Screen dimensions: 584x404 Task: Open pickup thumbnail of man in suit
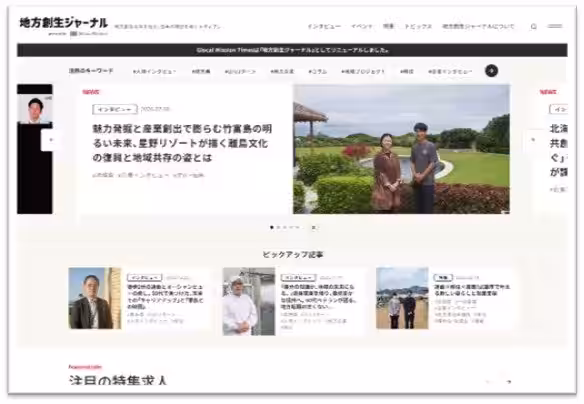click(95, 298)
